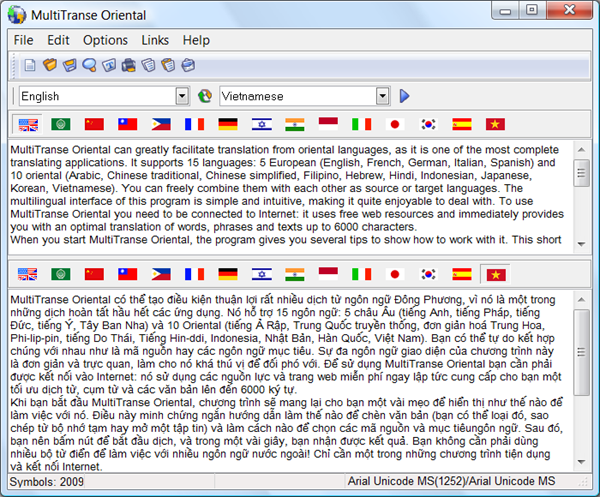
Task: Choose Philippines flag as target language
Action: (x=161, y=274)
